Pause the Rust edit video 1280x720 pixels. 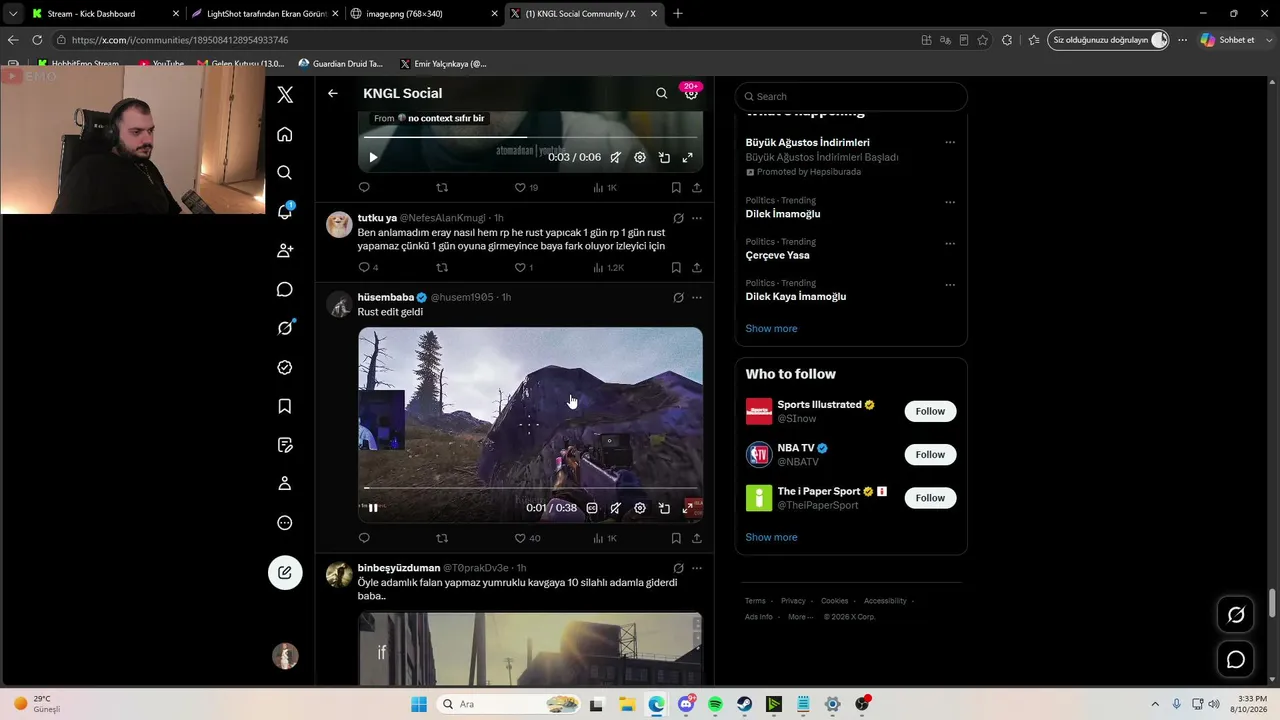pyautogui.click(x=373, y=508)
